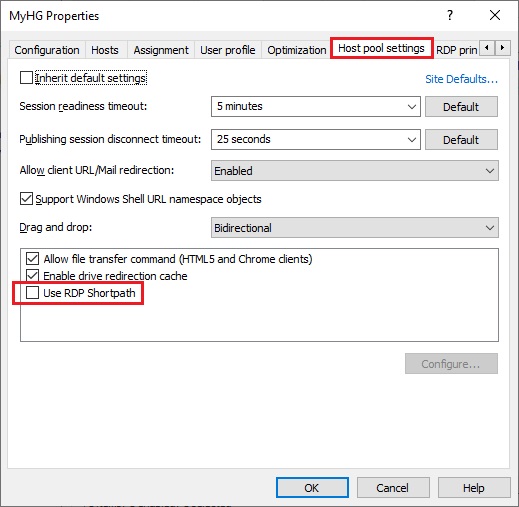
Task: Expand Publishing session disconnect timeout dropdown
Action: click(316, 139)
